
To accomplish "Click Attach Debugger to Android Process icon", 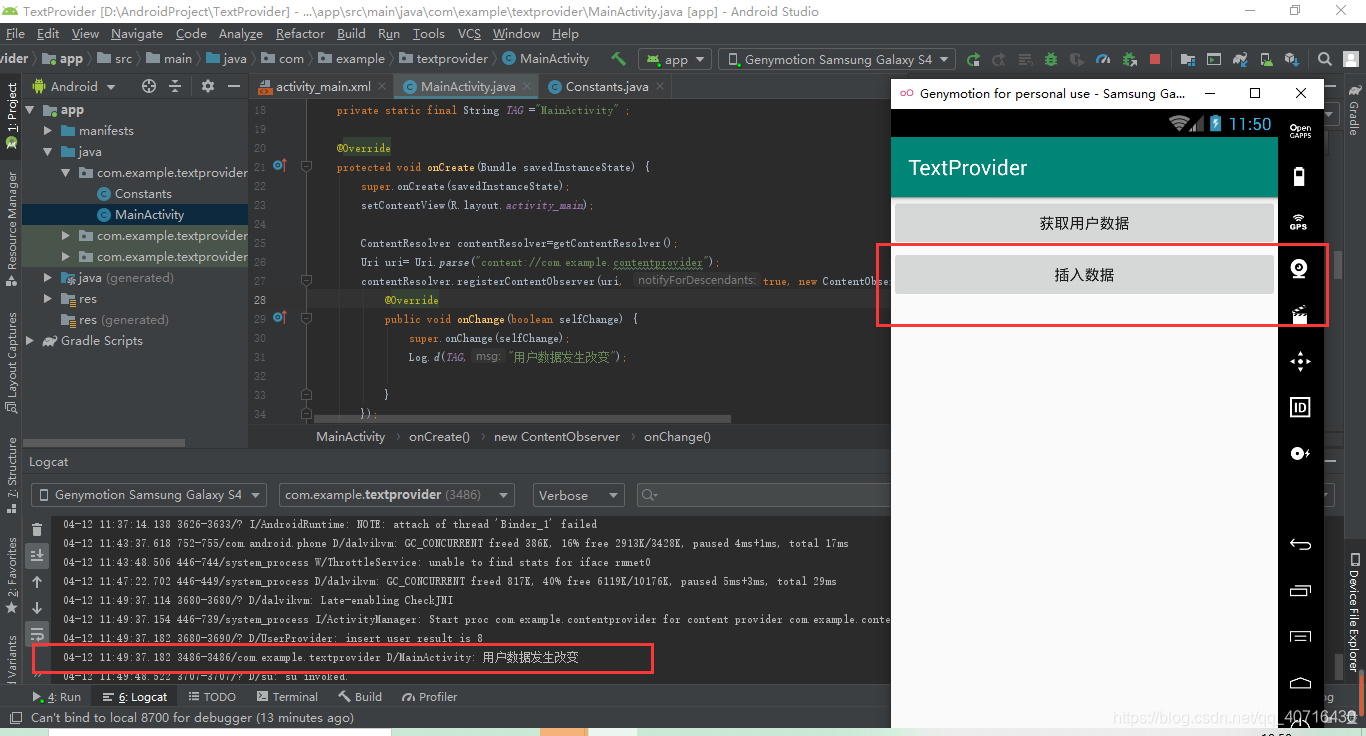I will click(1129, 59).
